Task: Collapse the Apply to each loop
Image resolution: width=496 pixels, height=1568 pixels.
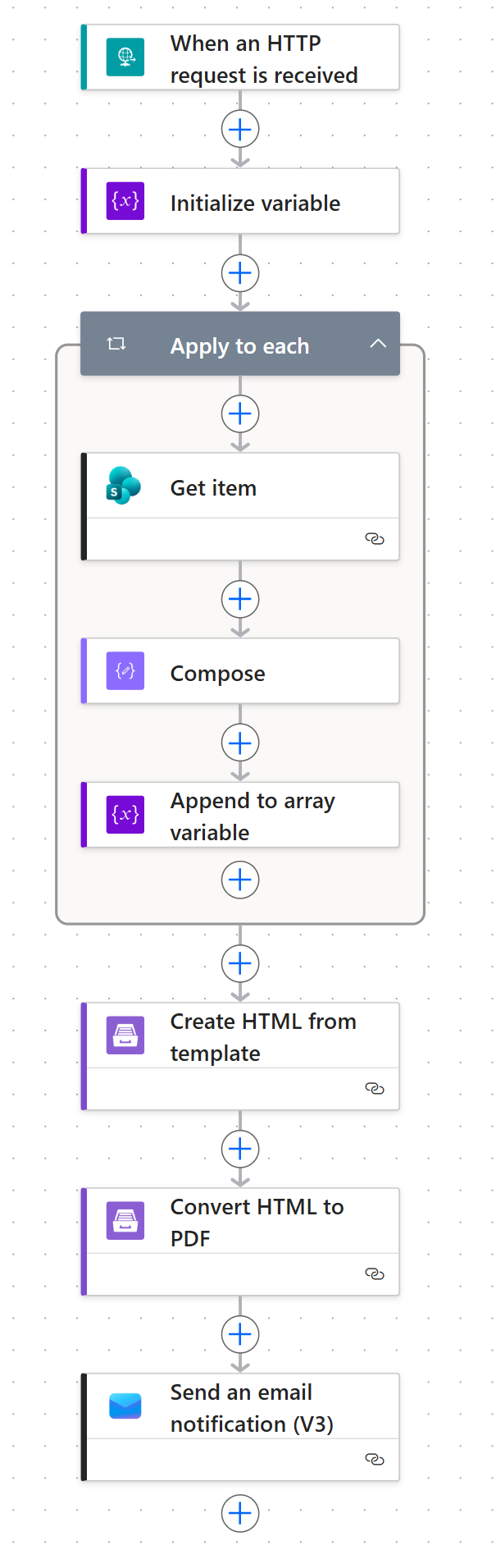Action: coord(378,344)
